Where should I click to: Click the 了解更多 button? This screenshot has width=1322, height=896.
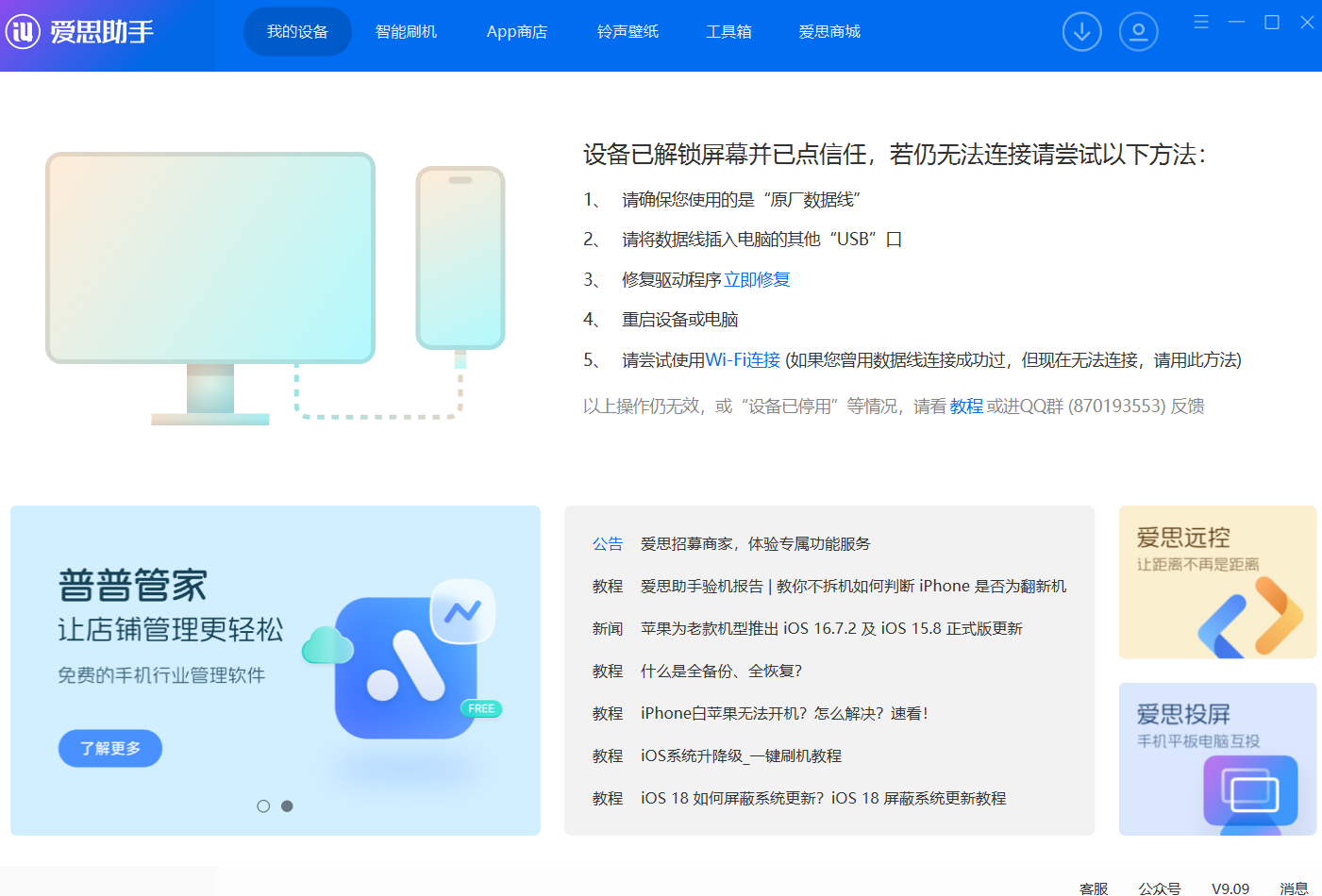(x=110, y=748)
